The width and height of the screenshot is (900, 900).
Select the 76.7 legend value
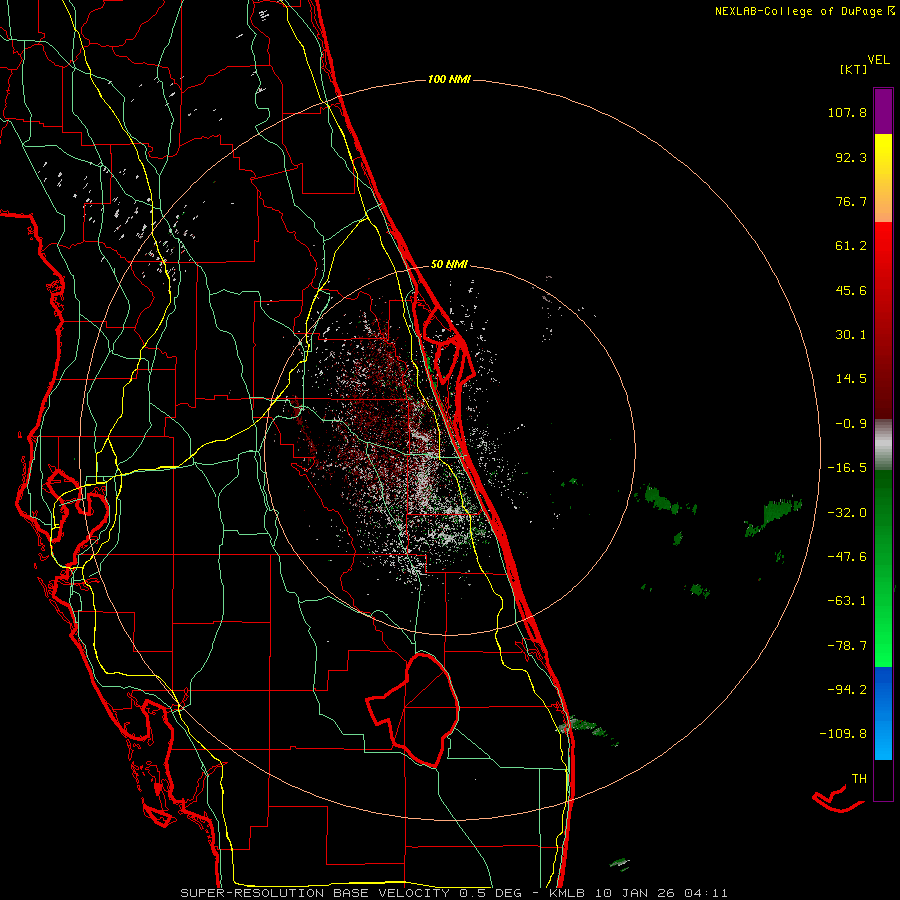point(851,201)
